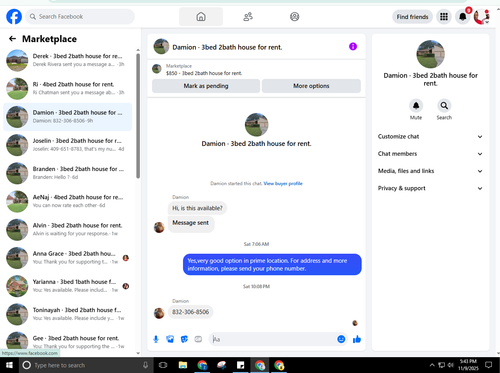Open the Home tab icon
Viewport: 500px width, 373px height.
[201, 16]
